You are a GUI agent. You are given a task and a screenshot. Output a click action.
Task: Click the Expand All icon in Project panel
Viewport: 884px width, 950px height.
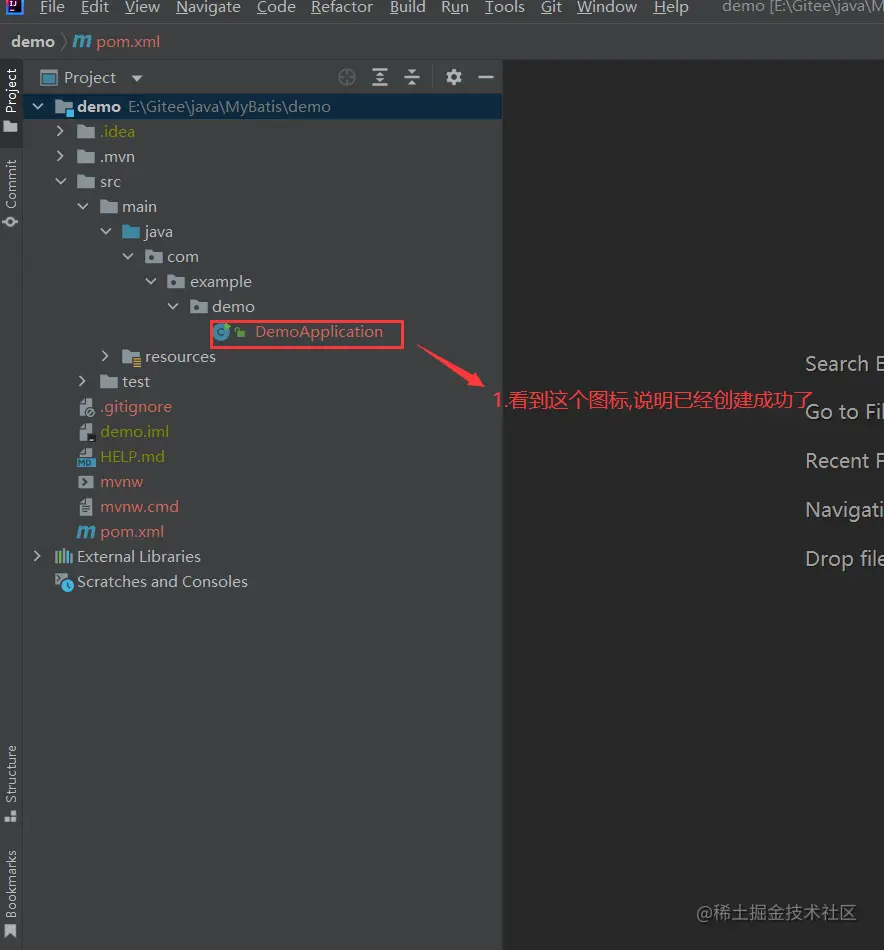click(380, 77)
